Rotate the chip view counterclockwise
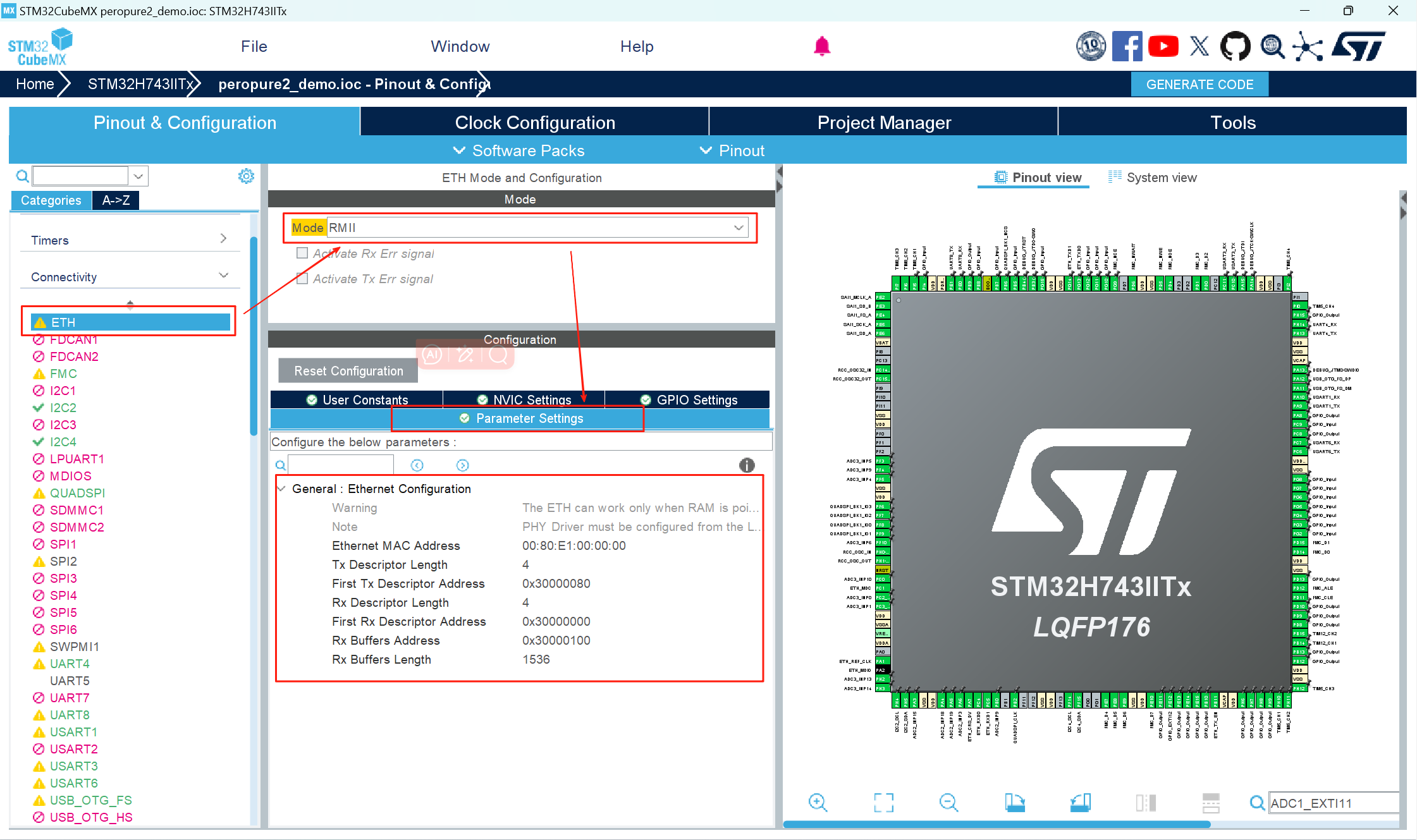Viewport: 1417px width, 840px height. [x=1081, y=803]
